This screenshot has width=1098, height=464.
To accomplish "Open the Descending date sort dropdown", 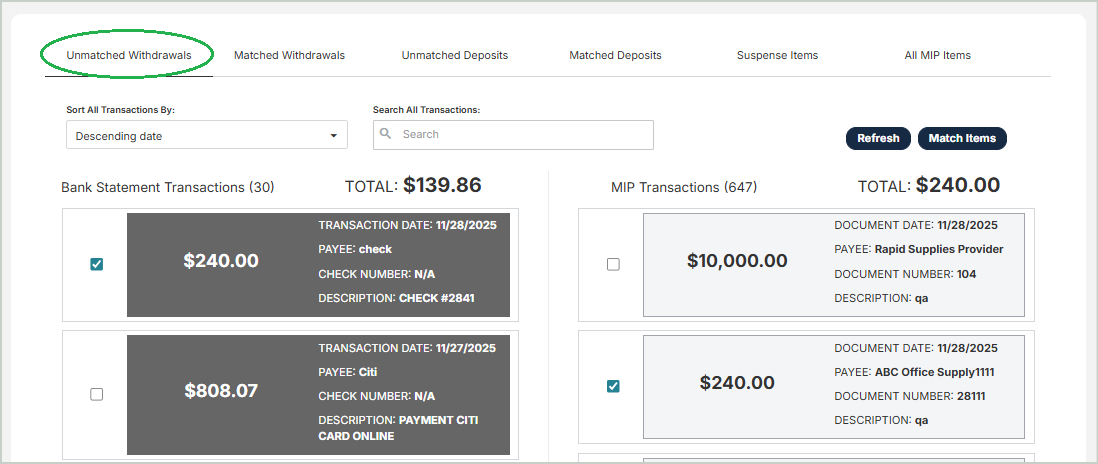I will (206, 135).
